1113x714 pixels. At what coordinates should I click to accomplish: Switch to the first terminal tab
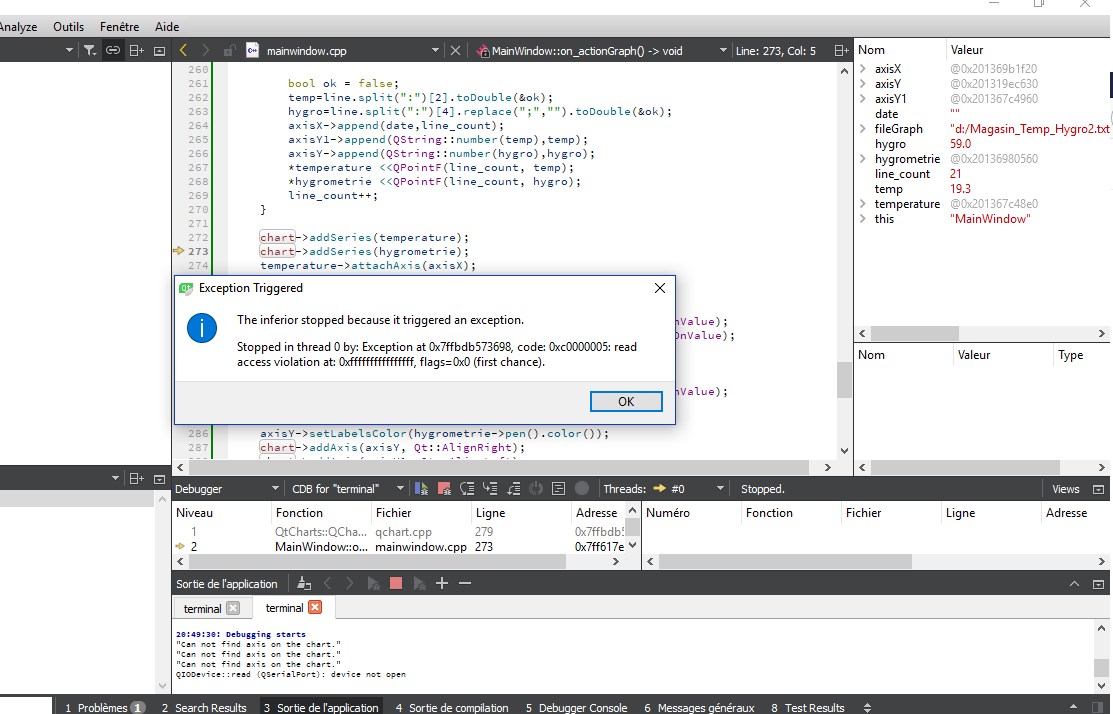[204, 607]
